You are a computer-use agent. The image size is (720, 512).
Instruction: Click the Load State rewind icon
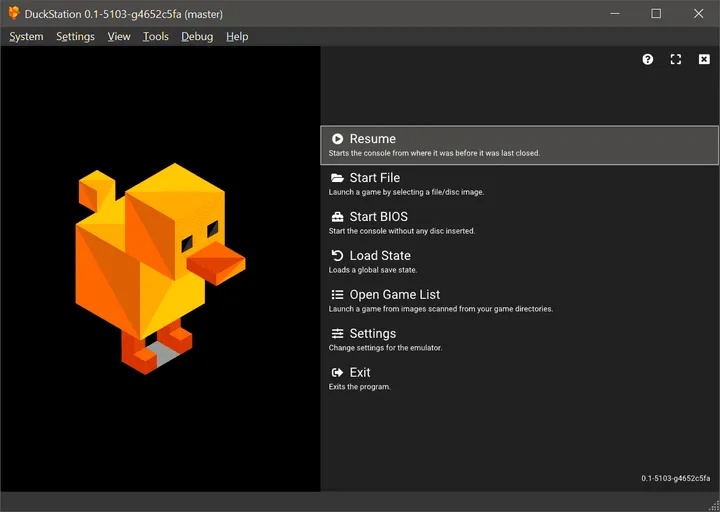click(338, 255)
